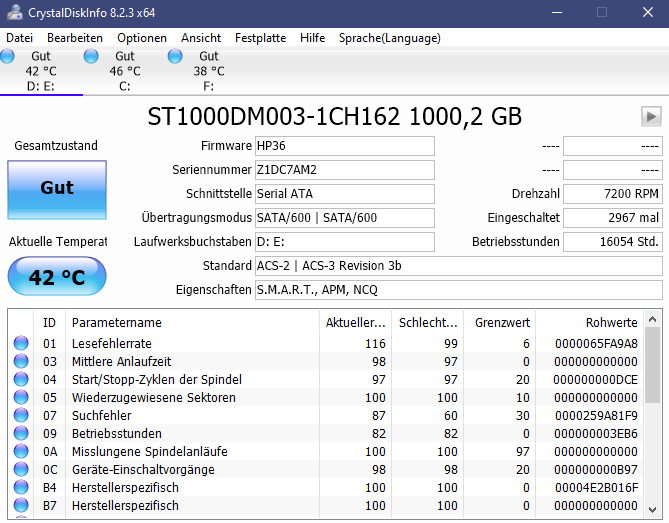Select the Start/Stopp-Zyklen der Spindel text
Image resolution: width=669 pixels, height=523 pixels.
[157, 379]
